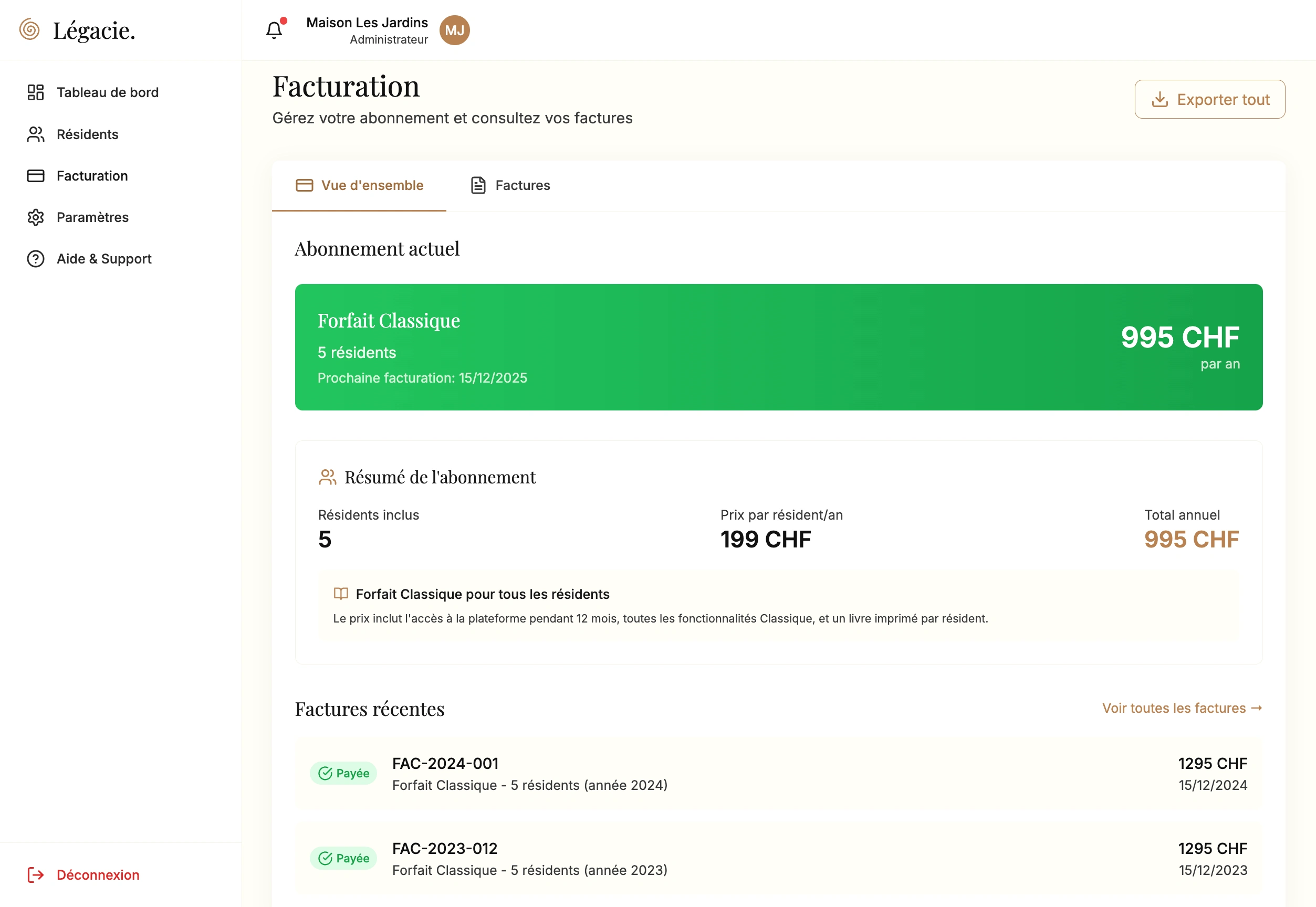The width and height of the screenshot is (1316, 907).
Task: Click the Légacie spiral logo
Action: pyautogui.click(x=29, y=29)
